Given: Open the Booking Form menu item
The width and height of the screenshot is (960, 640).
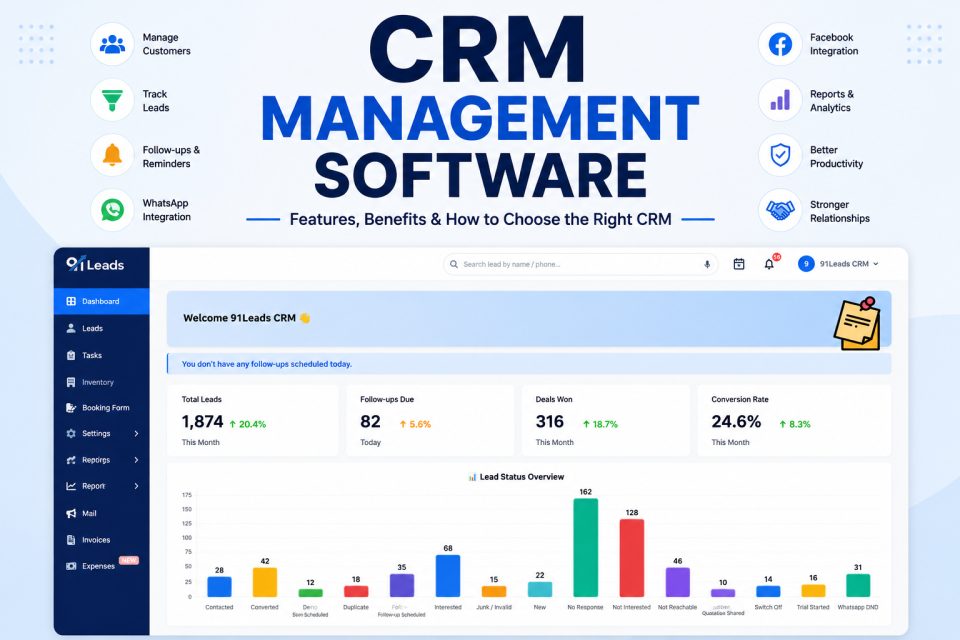Looking at the screenshot, I should click(102, 407).
